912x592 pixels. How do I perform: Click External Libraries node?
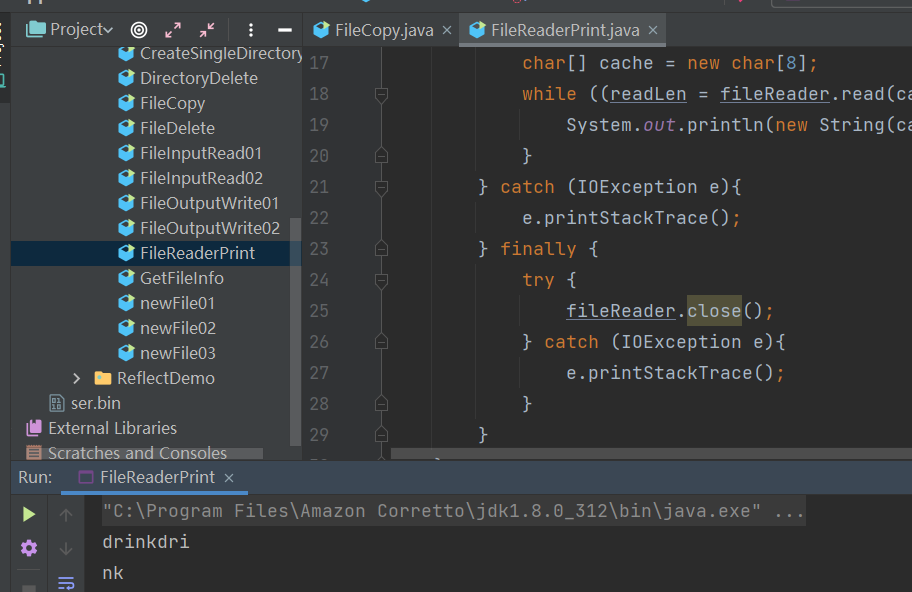tap(112, 428)
